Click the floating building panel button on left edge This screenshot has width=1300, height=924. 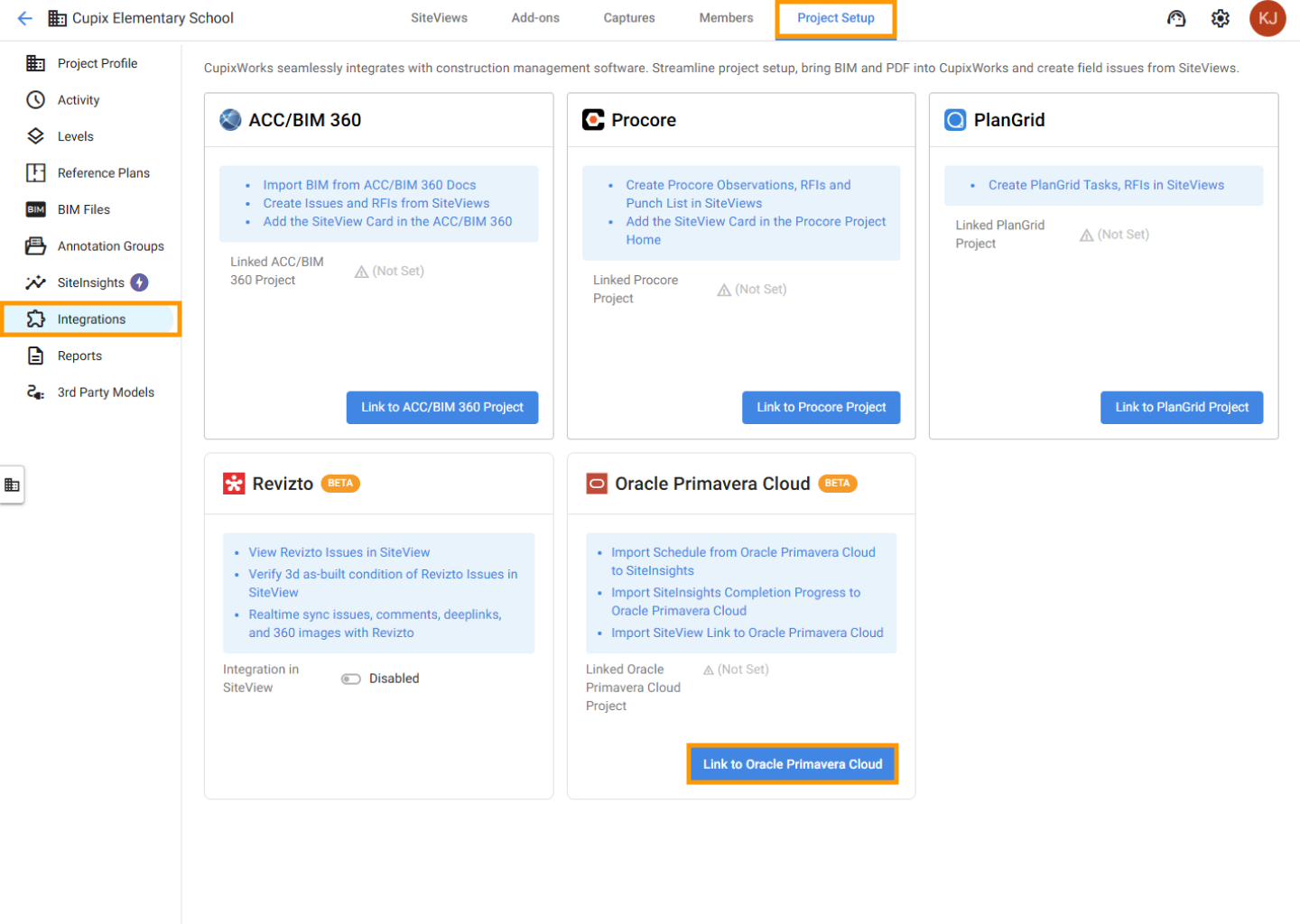(12, 485)
